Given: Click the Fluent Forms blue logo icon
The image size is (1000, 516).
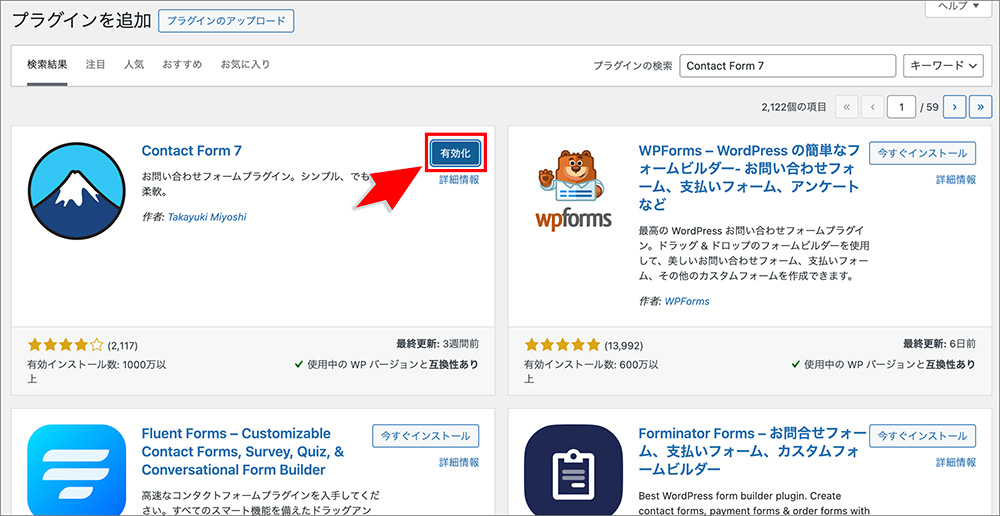Looking at the screenshot, I should coord(77,470).
